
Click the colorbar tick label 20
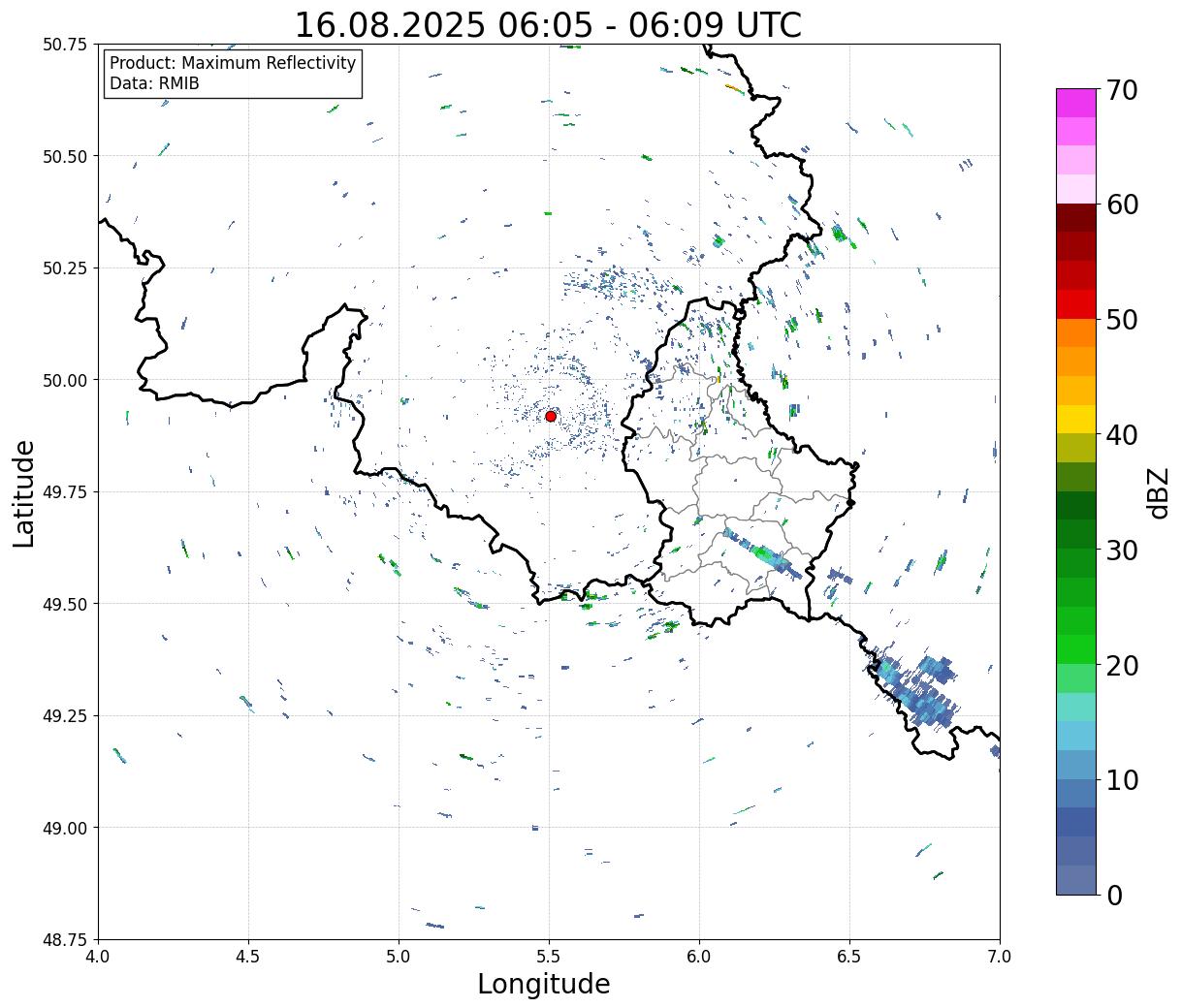1123,665
